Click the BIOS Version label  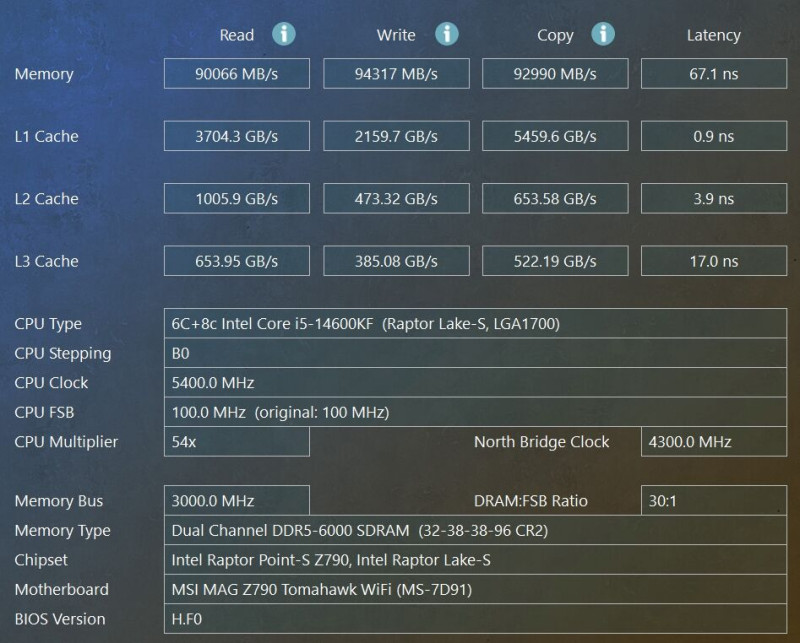point(60,619)
